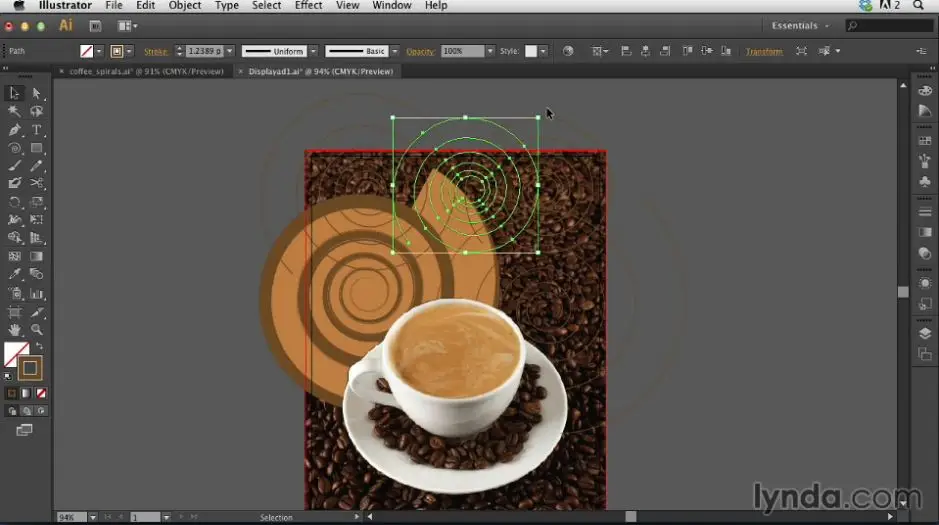The image size is (939, 525).
Task: Pick the Direct Selection tool
Action: pyautogui.click(x=37, y=93)
